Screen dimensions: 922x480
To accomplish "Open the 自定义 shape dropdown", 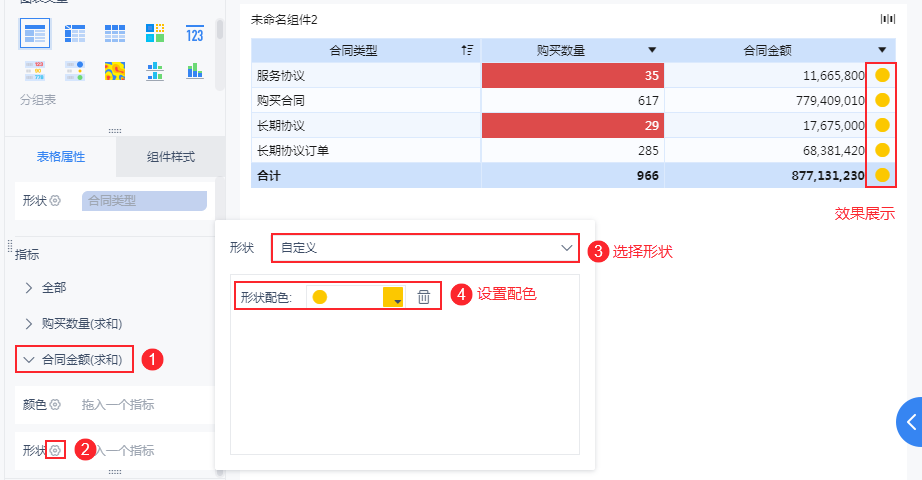I will [425, 248].
